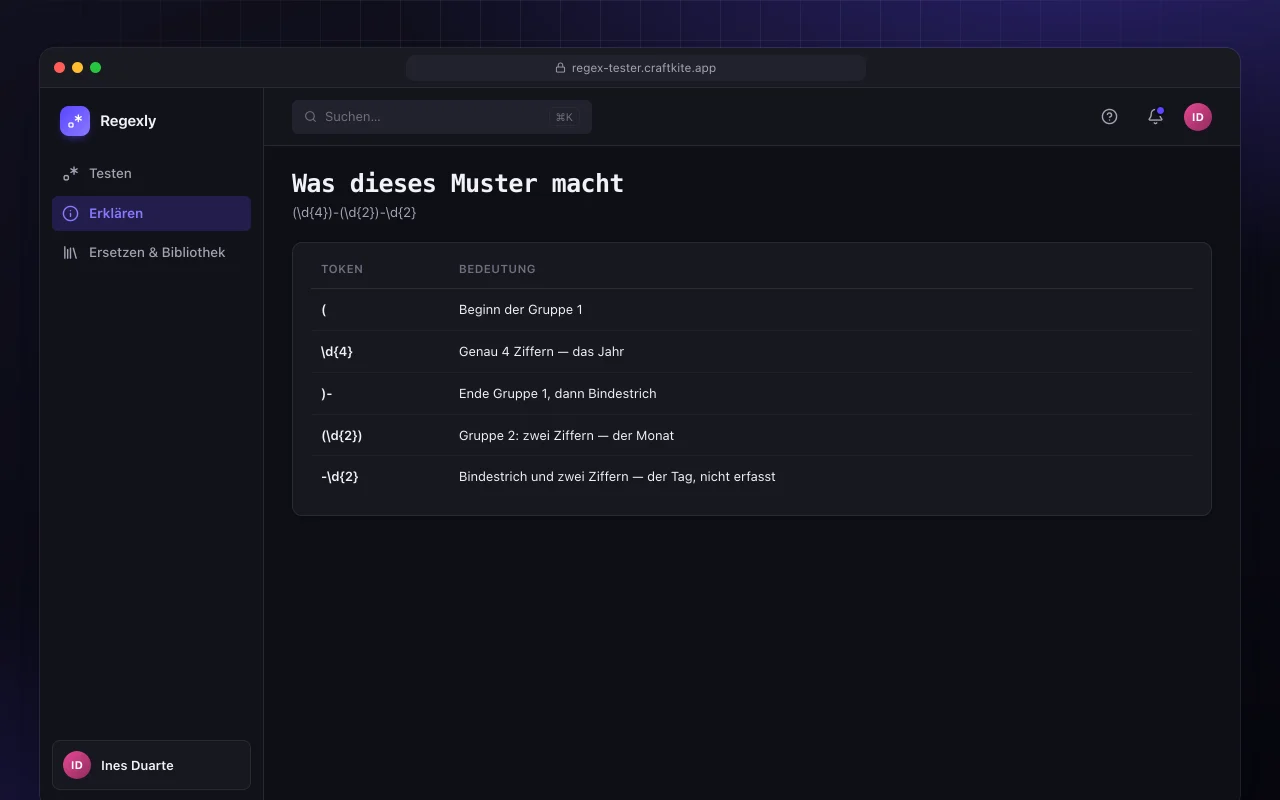Click the magnifier icon in search bar
This screenshot has width=1280, height=800.
point(311,117)
